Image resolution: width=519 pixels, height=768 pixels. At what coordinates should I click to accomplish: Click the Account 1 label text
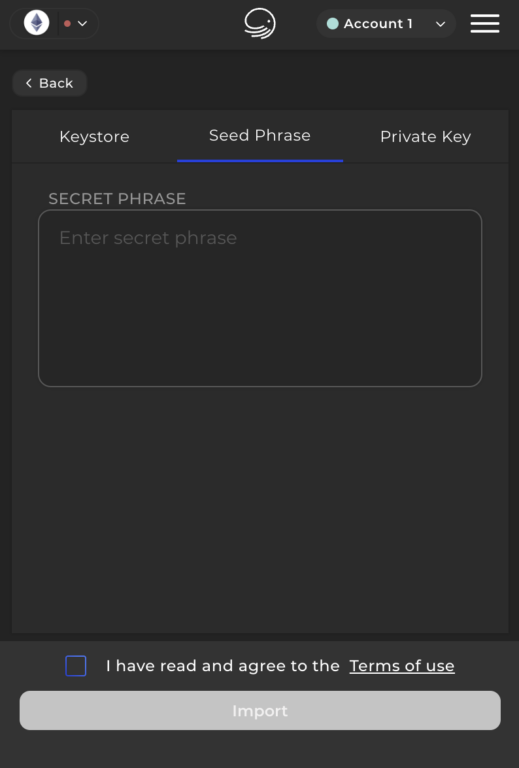coord(378,24)
